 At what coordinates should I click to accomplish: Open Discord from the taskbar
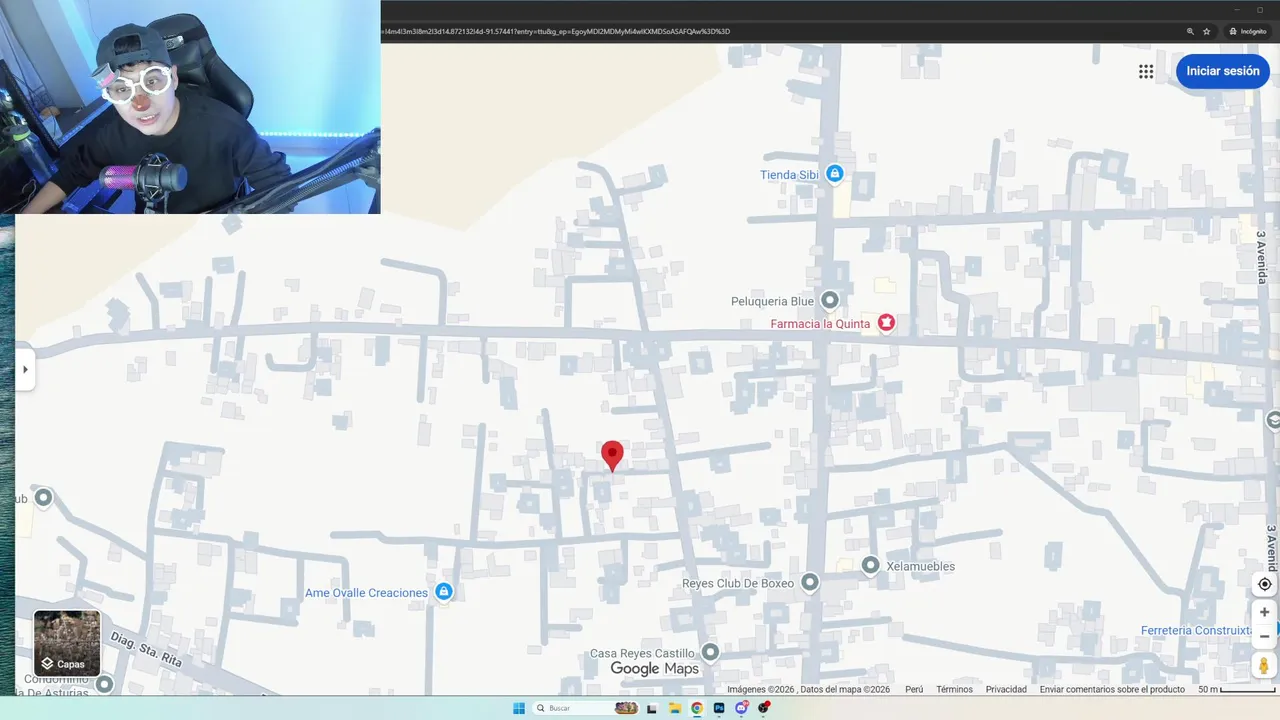click(741, 708)
